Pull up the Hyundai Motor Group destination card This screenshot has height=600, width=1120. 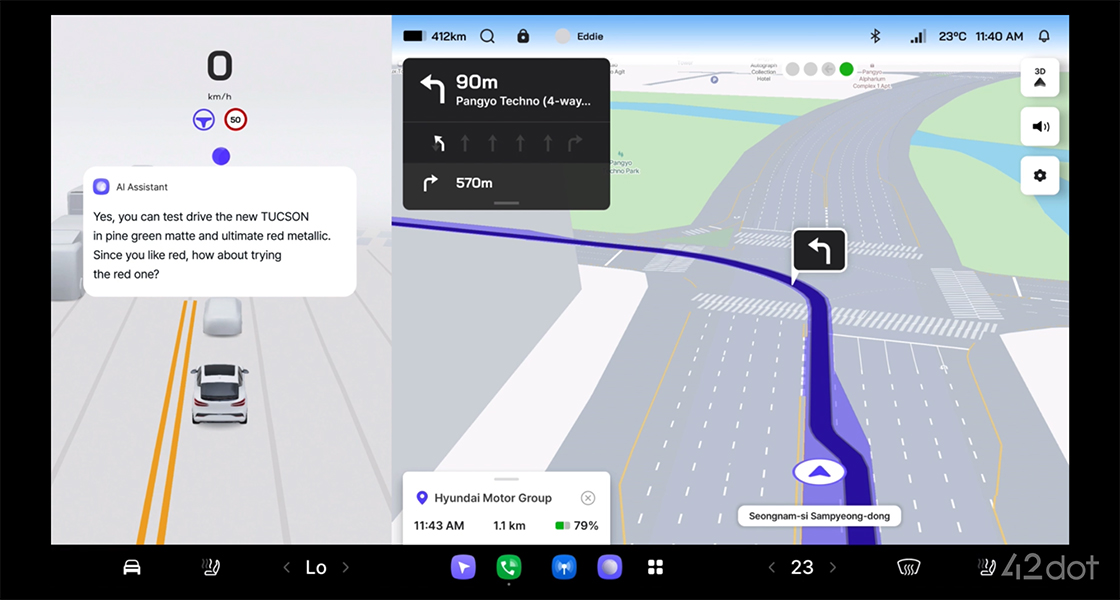pyautogui.click(x=506, y=480)
